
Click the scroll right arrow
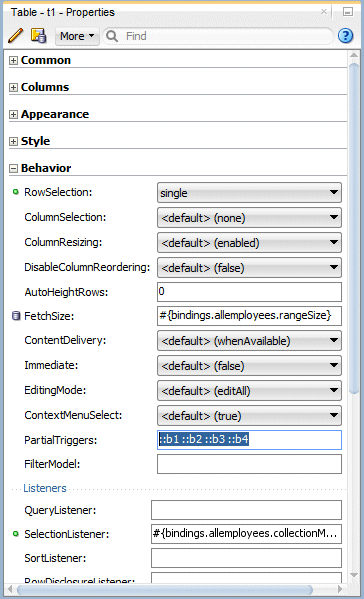[340, 590]
